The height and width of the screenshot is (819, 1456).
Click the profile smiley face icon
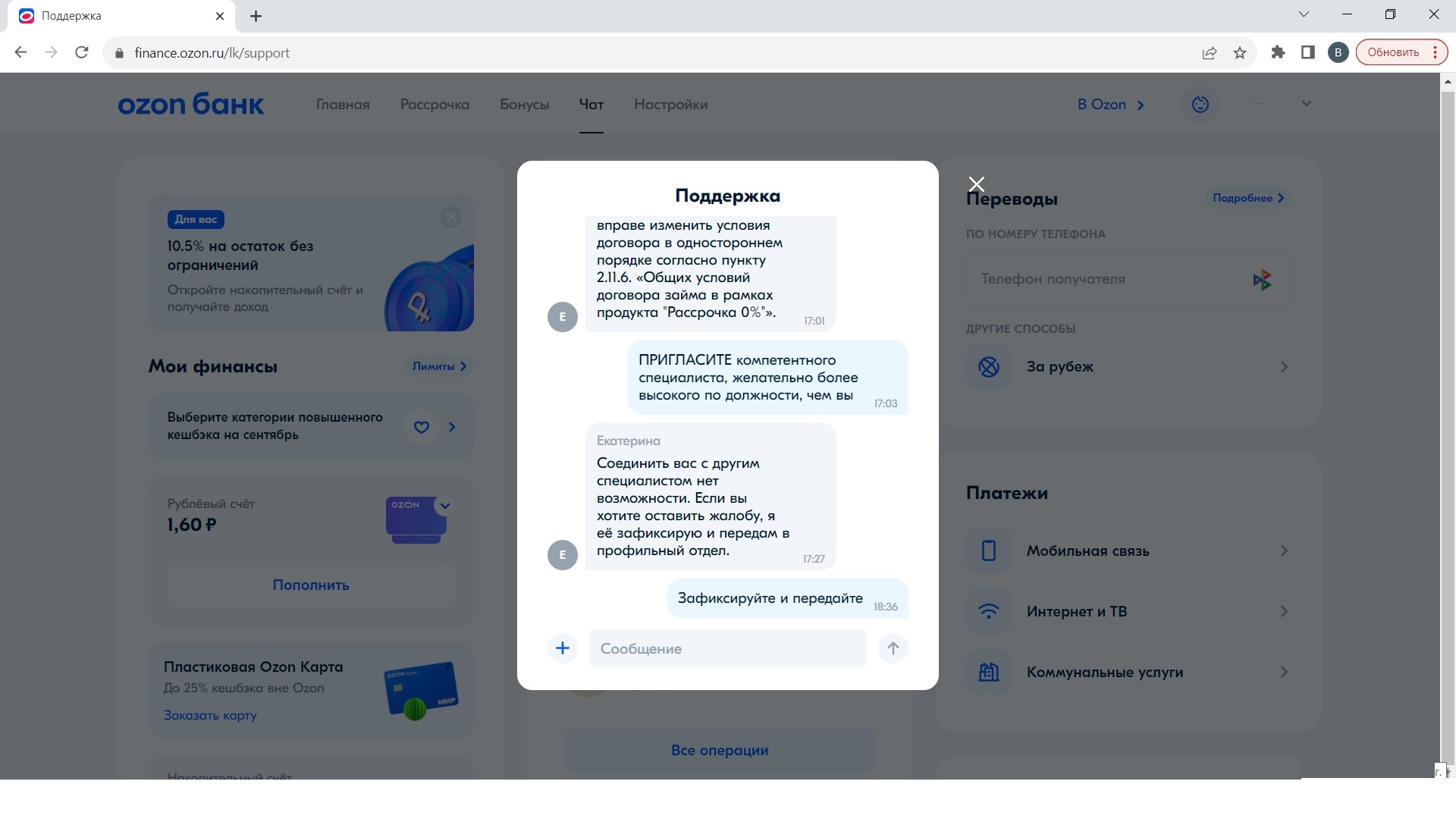point(1200,105)
